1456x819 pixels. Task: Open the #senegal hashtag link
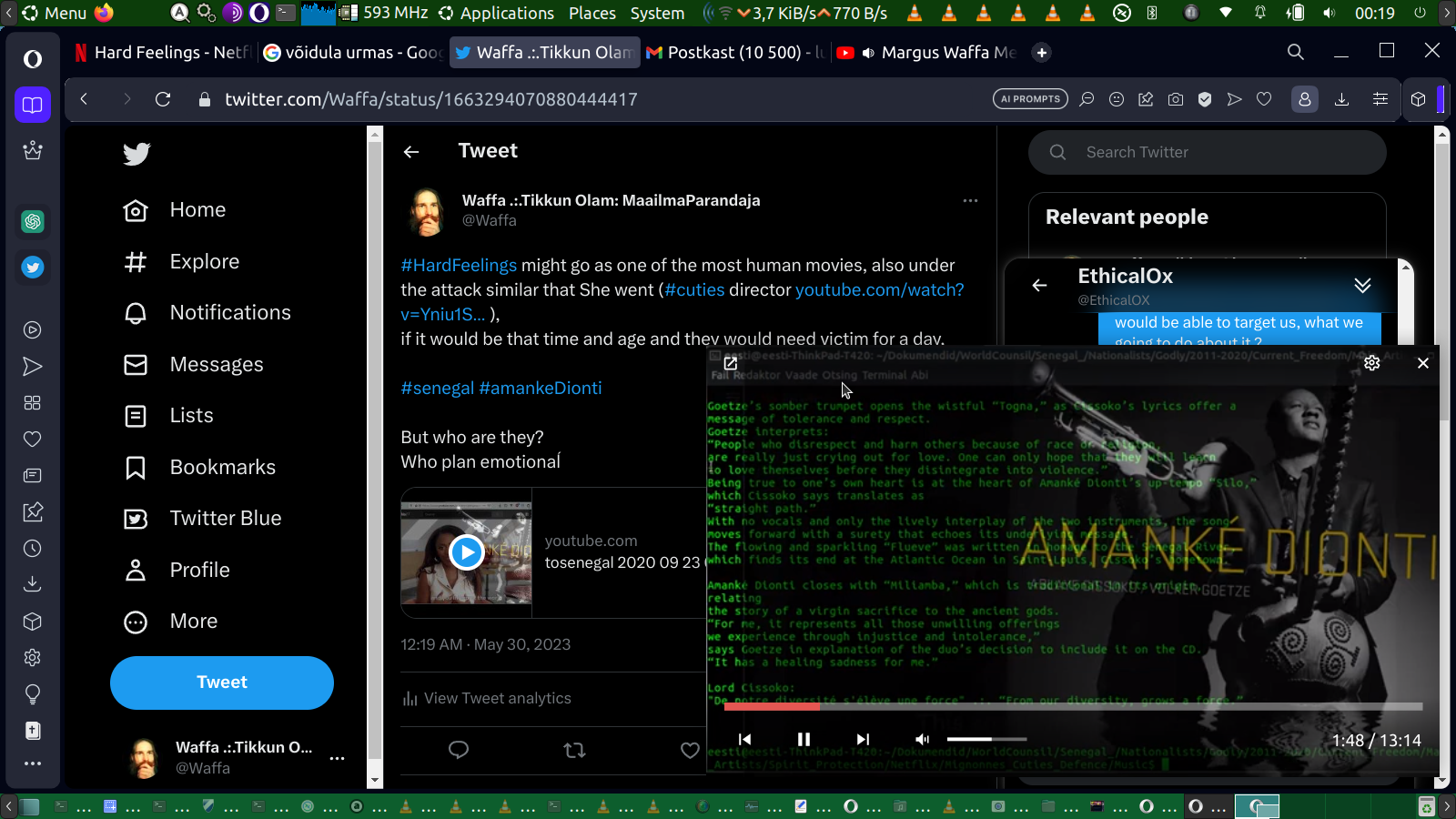437,388
